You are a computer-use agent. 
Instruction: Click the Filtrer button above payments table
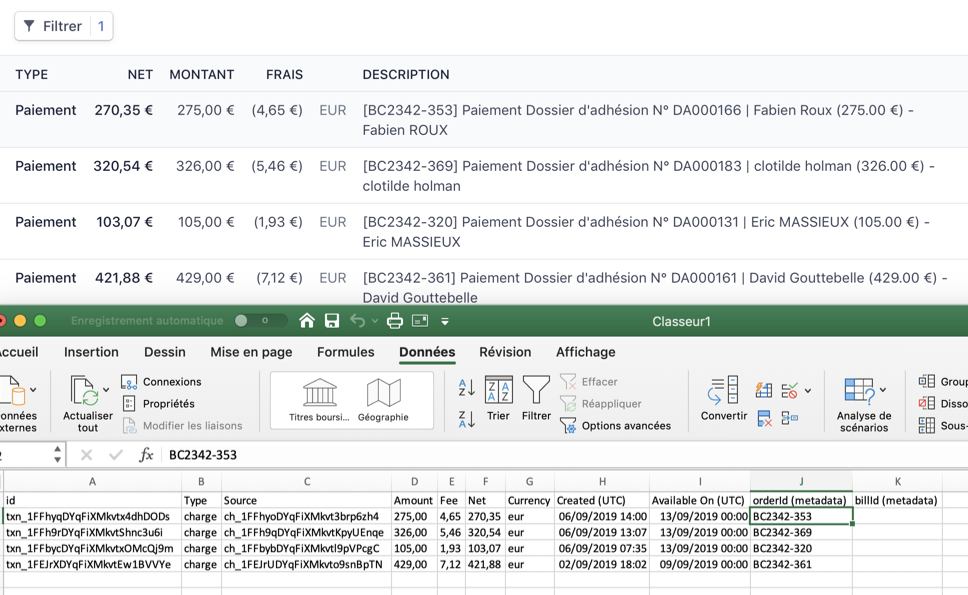(x=63, y=26)
